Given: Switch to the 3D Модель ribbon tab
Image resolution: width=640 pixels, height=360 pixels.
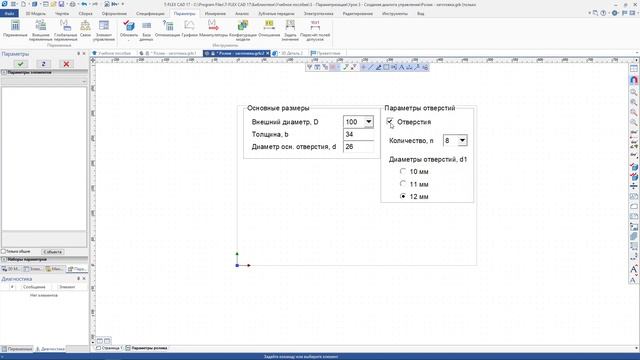Looking at the screenshot, I should [x=36, y=13].
